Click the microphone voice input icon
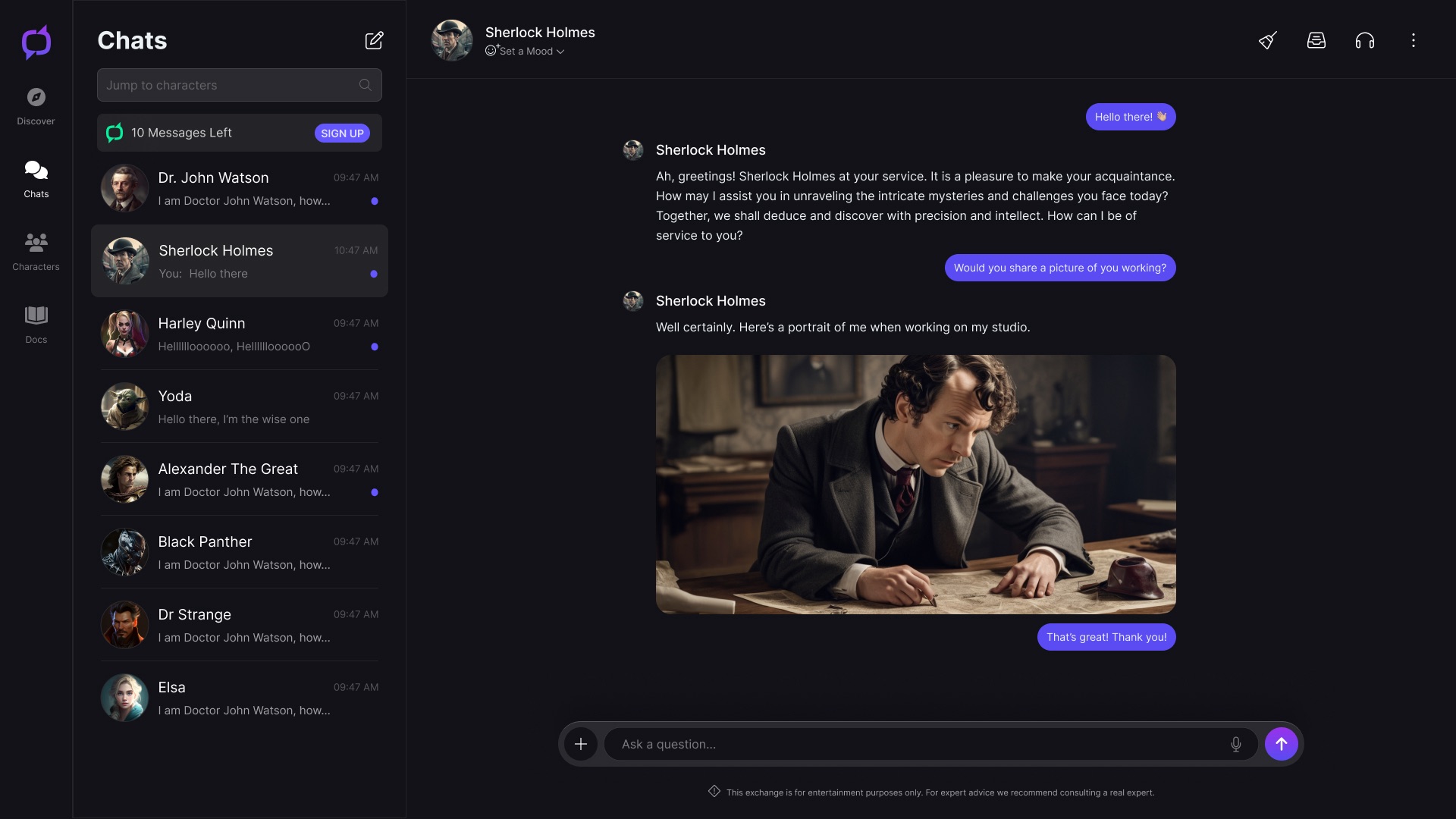 1236,744
